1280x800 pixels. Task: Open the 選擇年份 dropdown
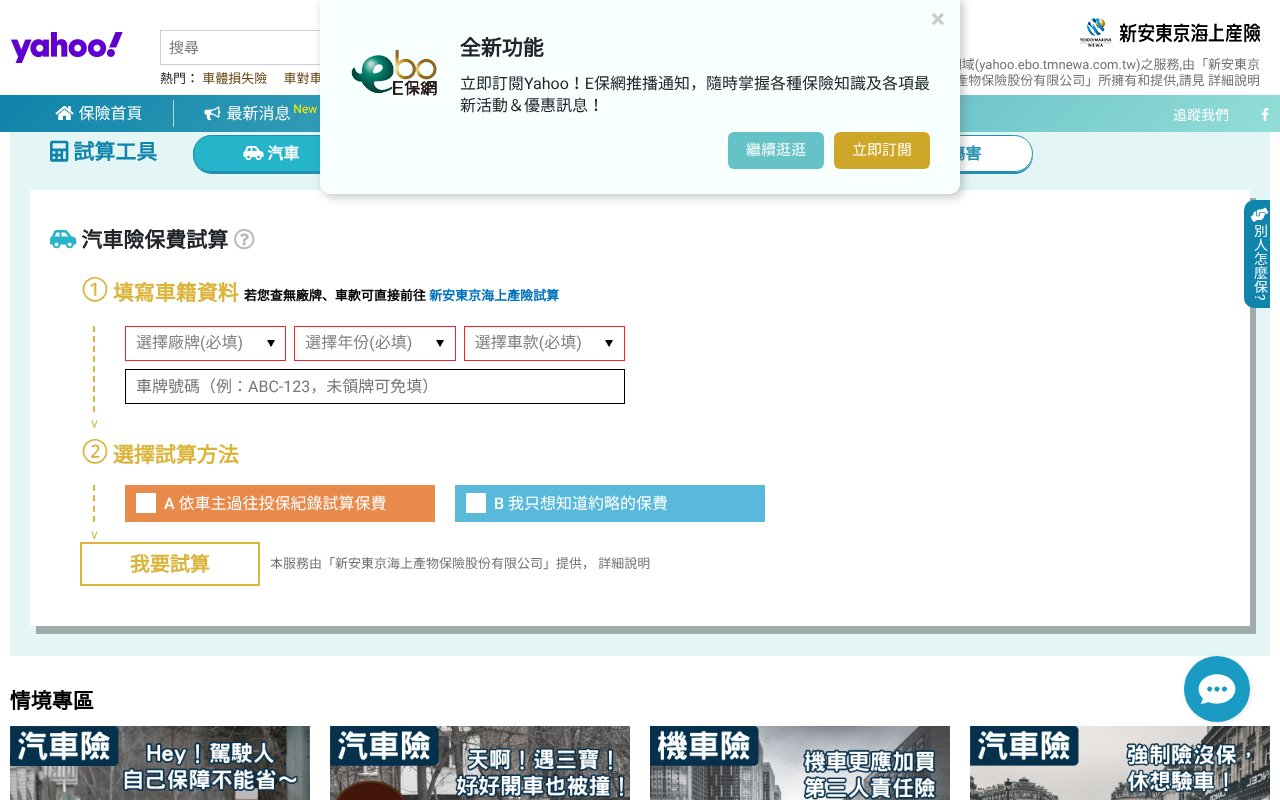pos(374,343)
